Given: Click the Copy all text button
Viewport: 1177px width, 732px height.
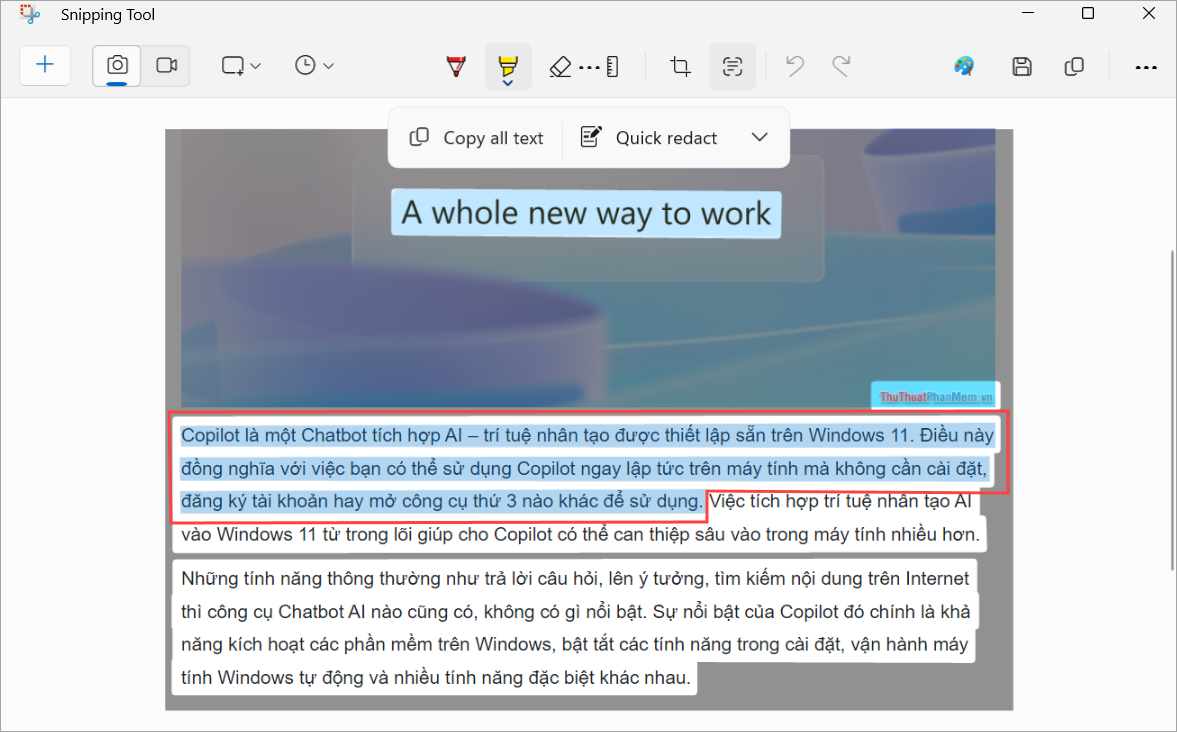Looking at the screenshot, I should [x=475, y=137].
